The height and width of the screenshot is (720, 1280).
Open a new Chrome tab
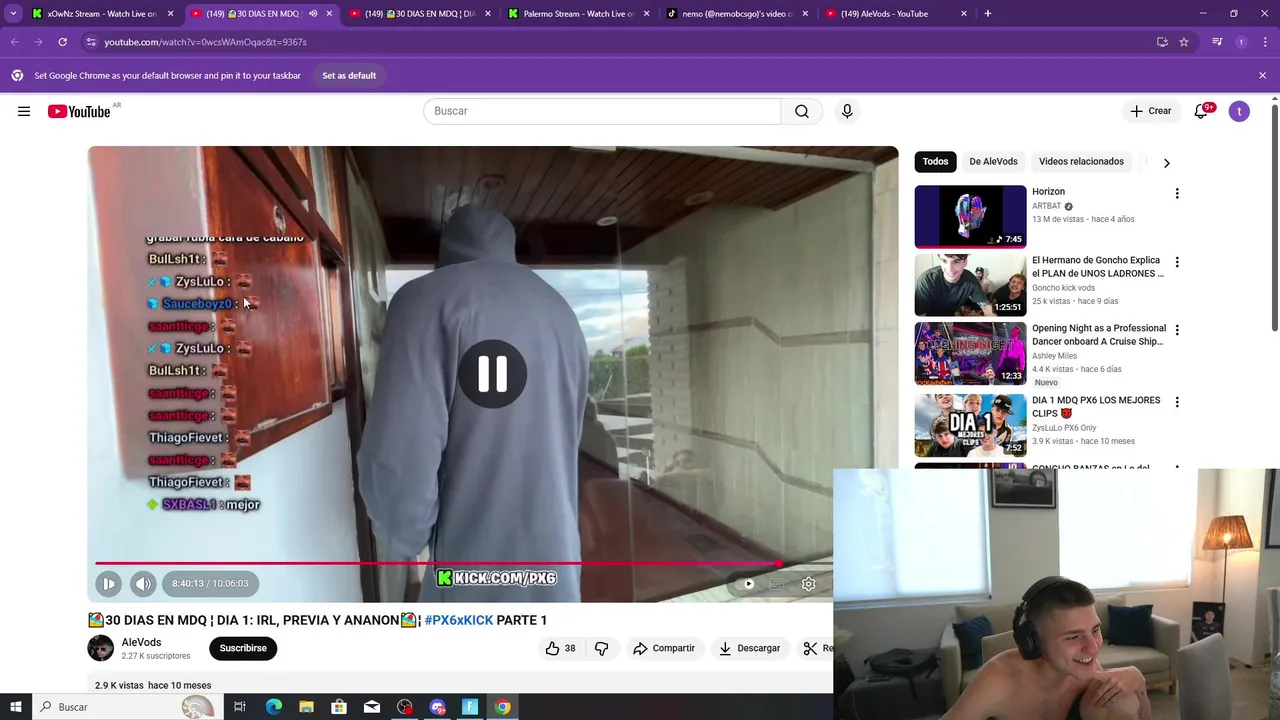[988, 14]
